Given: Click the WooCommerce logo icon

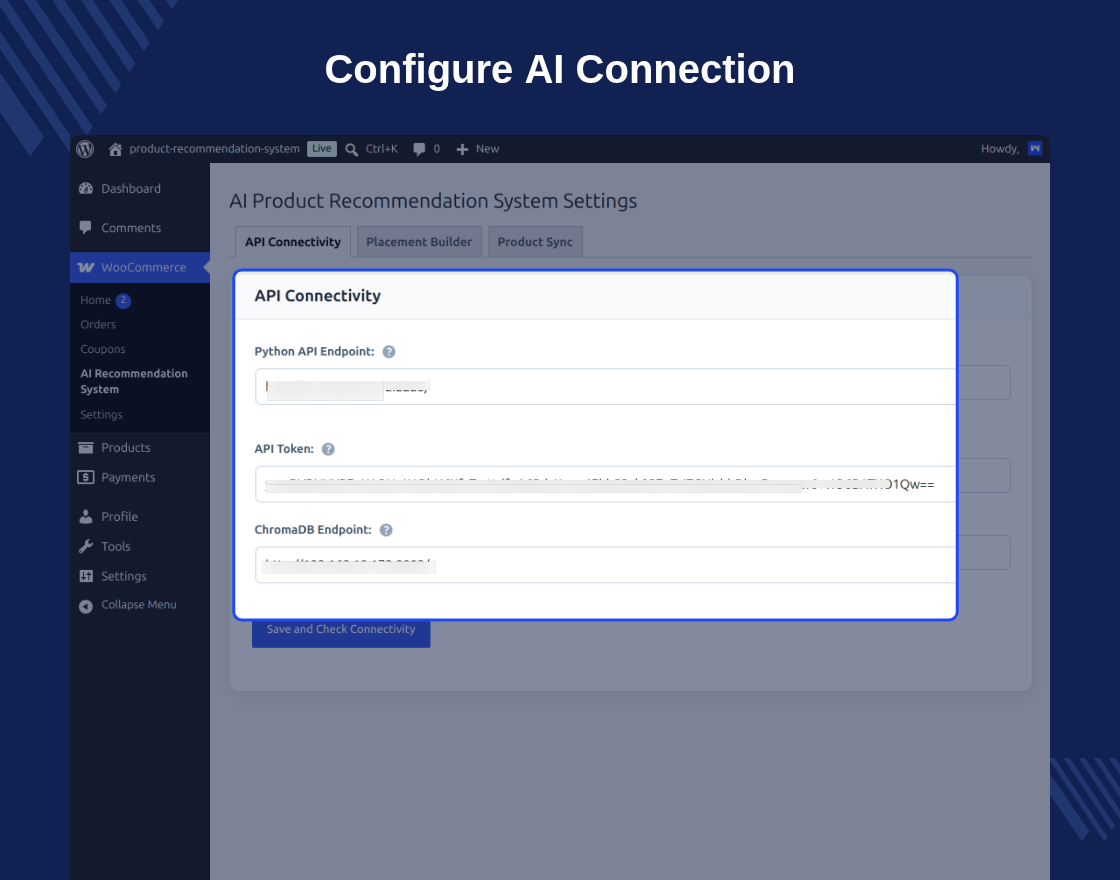Looking at the screenshot, I should (86, 267).
